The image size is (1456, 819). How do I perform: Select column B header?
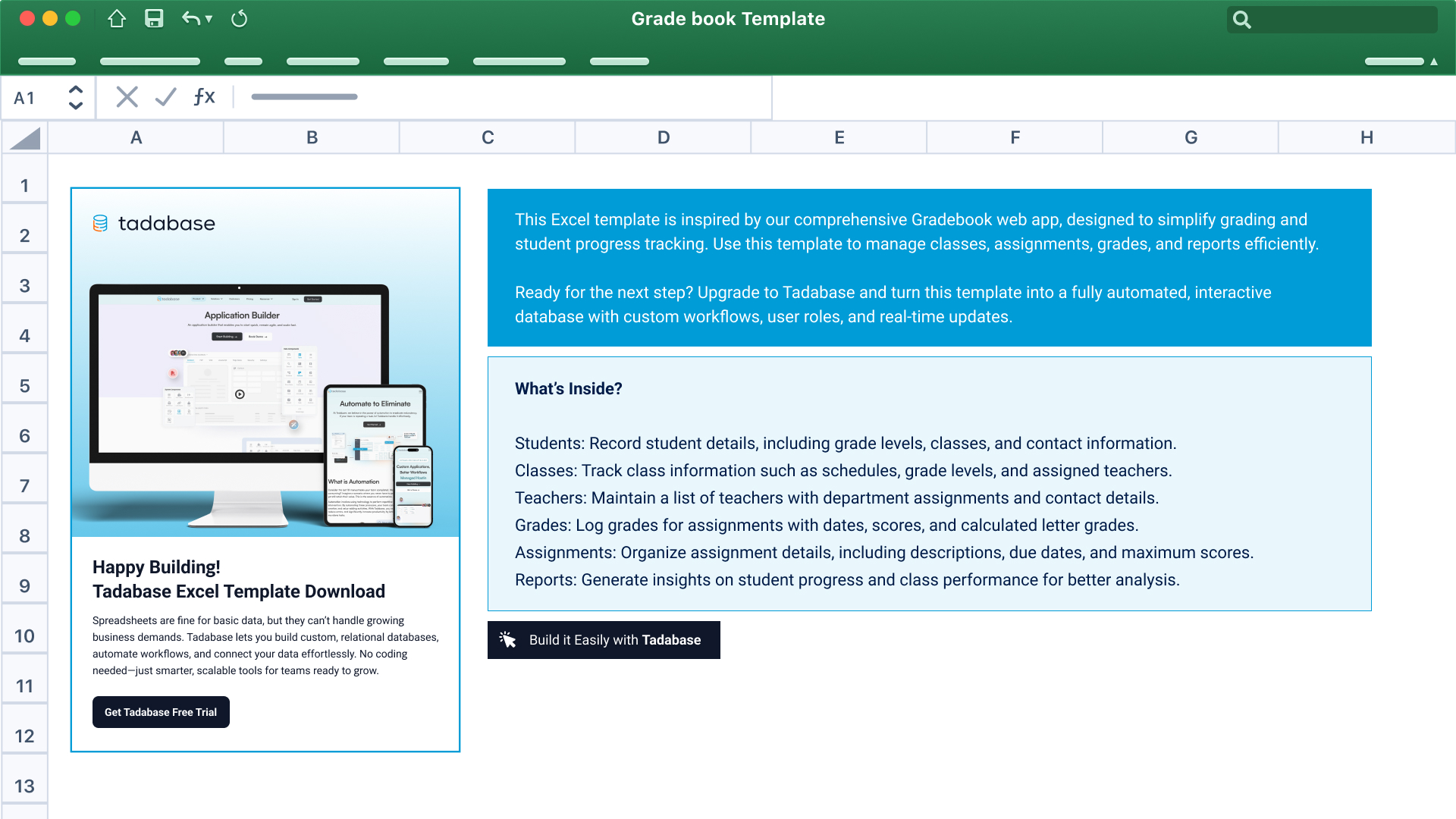tap(312, 138)
